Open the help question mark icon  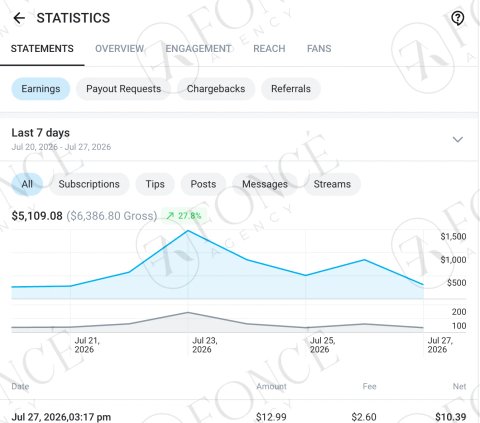pos(458,18)
